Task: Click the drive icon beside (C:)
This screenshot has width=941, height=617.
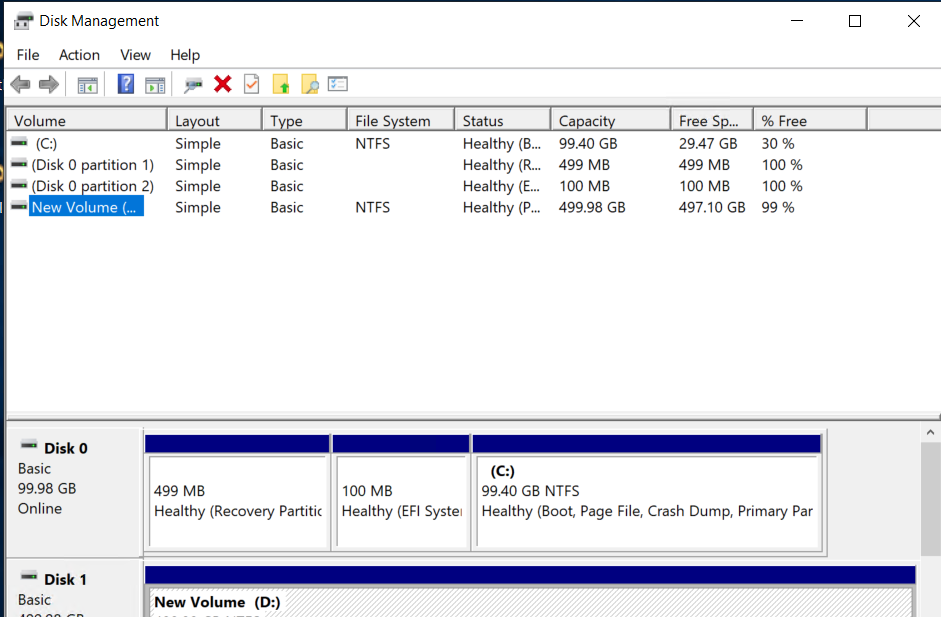Action: pos(19,143)
